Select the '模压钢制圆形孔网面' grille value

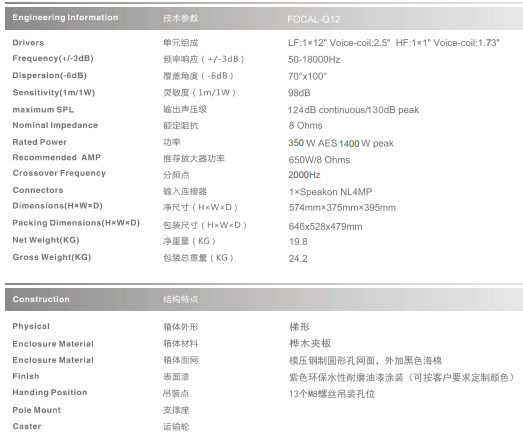pyautogui.click(x=332, y=361)
